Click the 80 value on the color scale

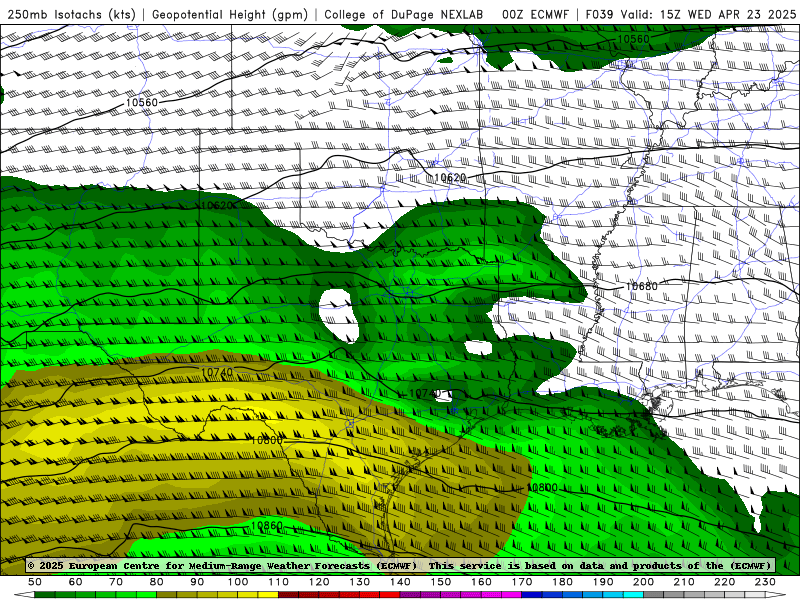157,582
